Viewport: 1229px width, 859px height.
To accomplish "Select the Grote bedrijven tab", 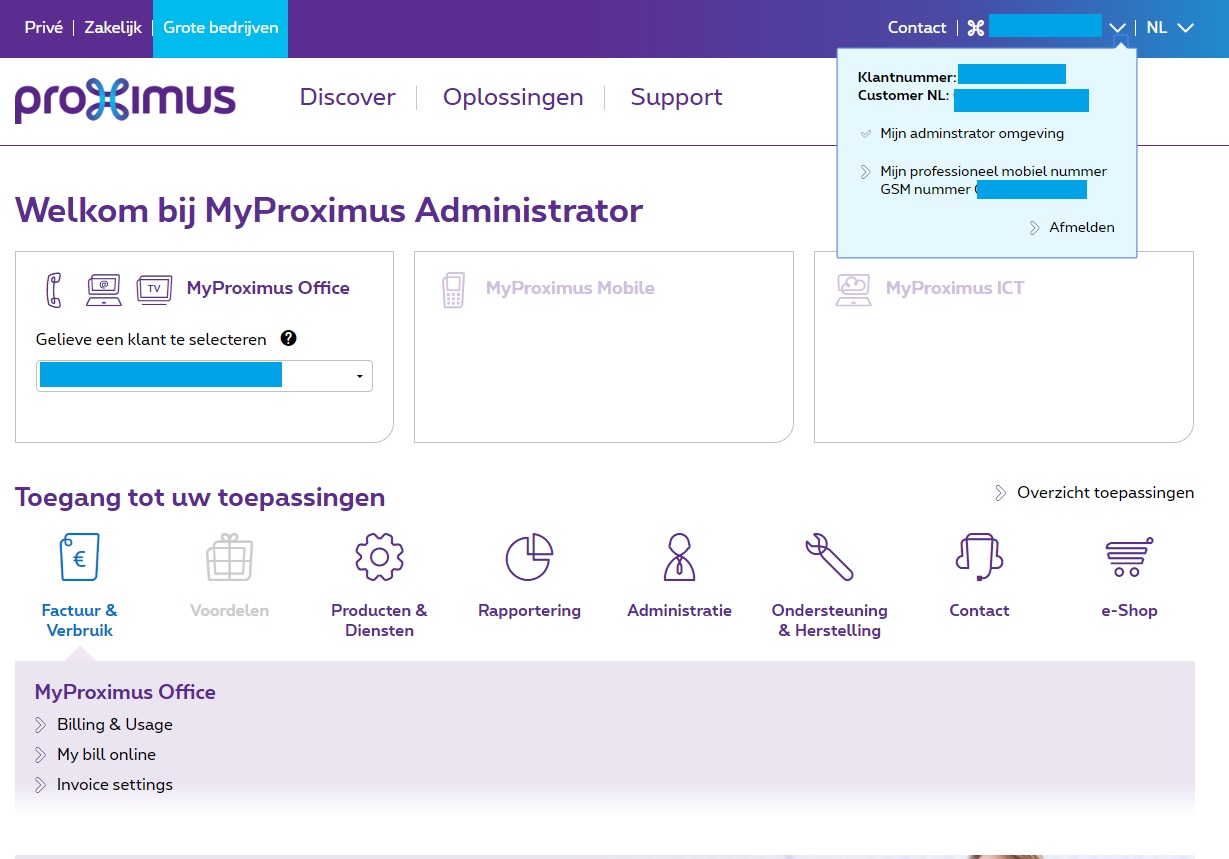I will [220, 28].
